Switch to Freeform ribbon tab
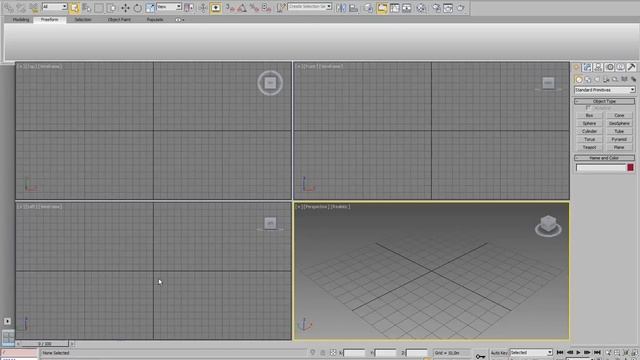This screenshot has height=360, width=640. pos(50,20)
